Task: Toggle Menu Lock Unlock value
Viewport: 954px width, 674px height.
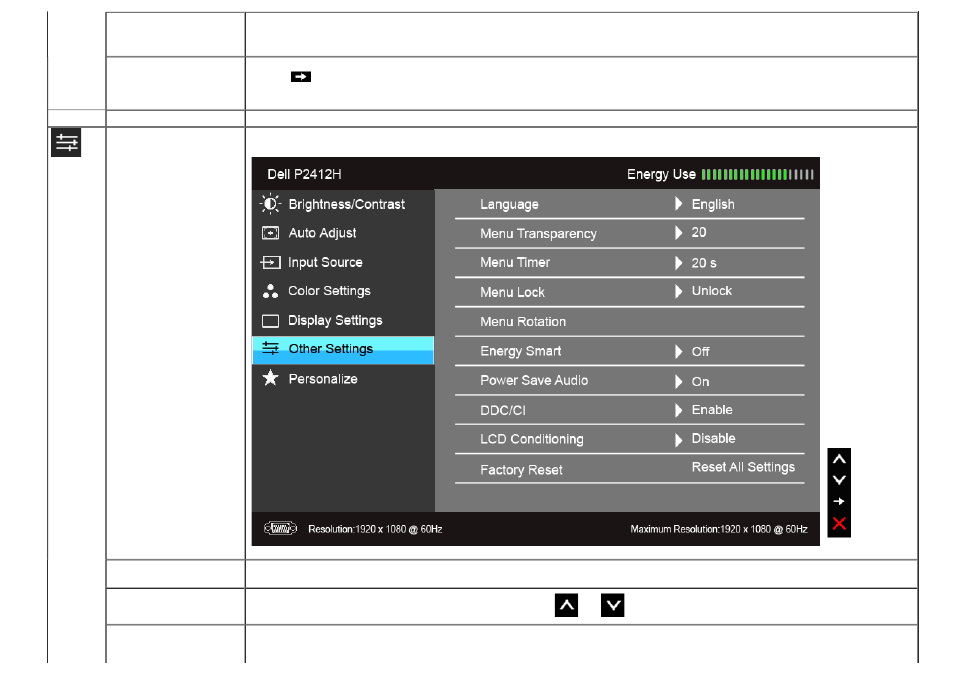Action: [711, 291]
